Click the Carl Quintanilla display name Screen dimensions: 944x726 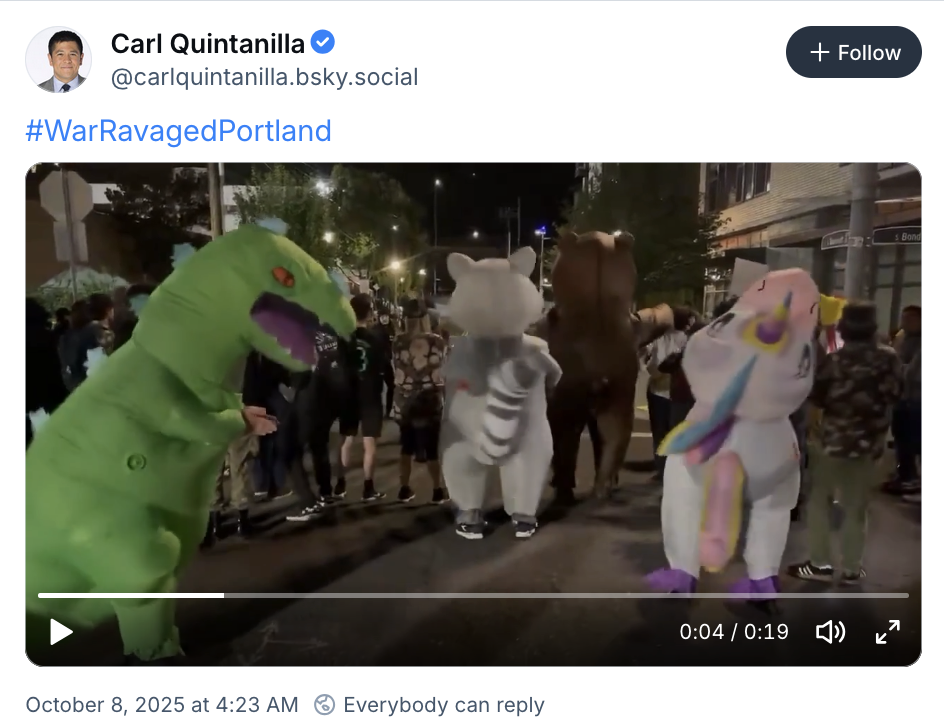click(208, 44)
